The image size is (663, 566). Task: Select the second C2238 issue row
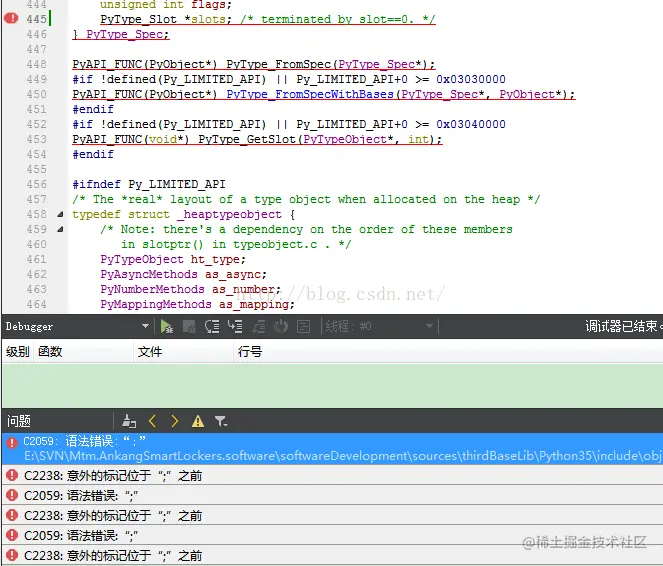click(332, 515)
